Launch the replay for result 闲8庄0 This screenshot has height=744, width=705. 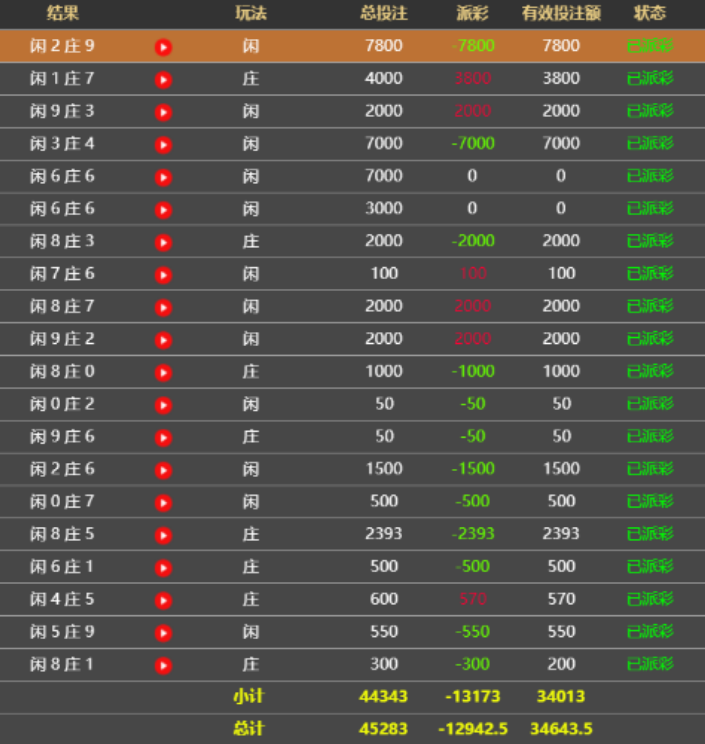[x=163, y=372]
